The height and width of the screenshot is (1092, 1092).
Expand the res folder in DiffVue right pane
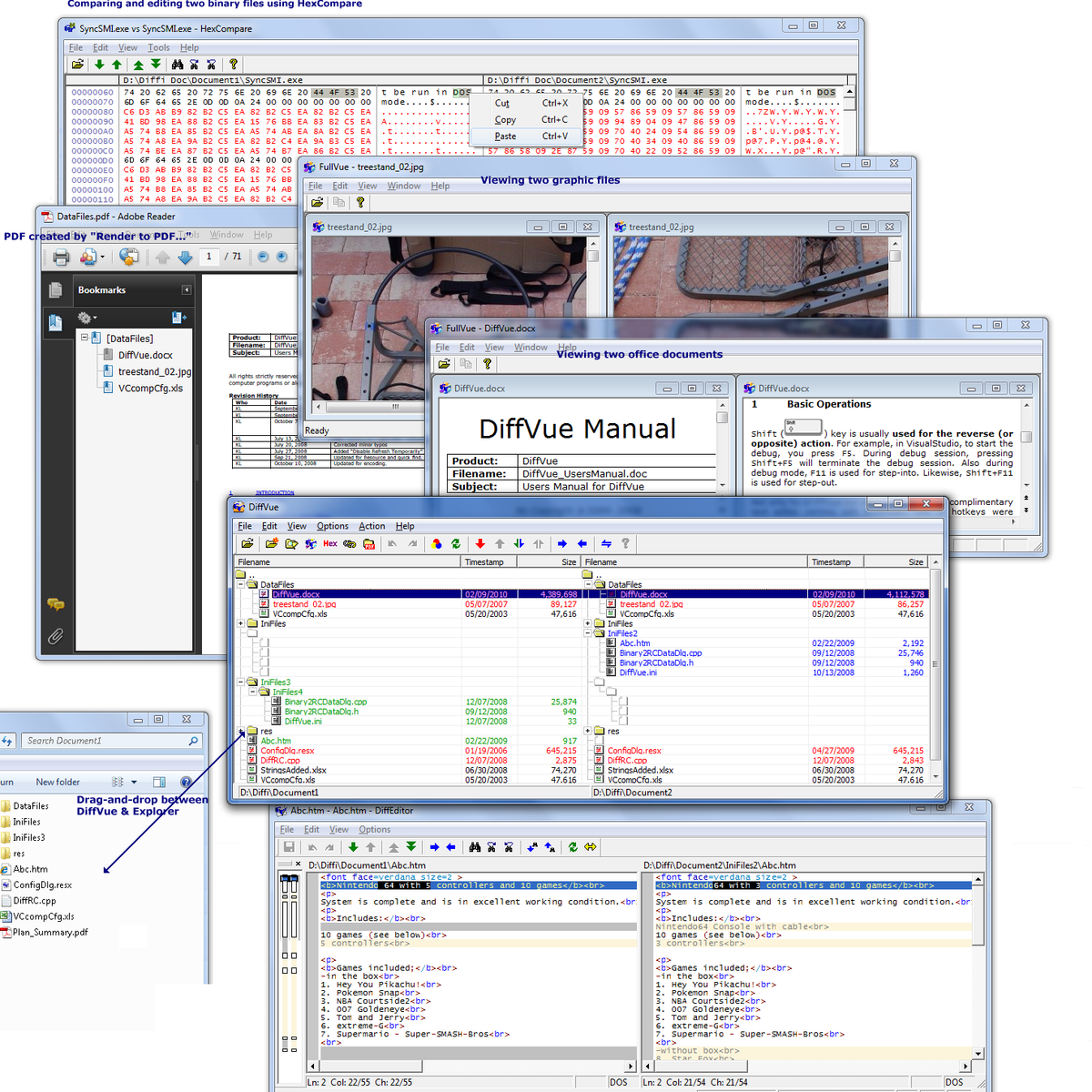pyautogui.click(x=589, y=731)
